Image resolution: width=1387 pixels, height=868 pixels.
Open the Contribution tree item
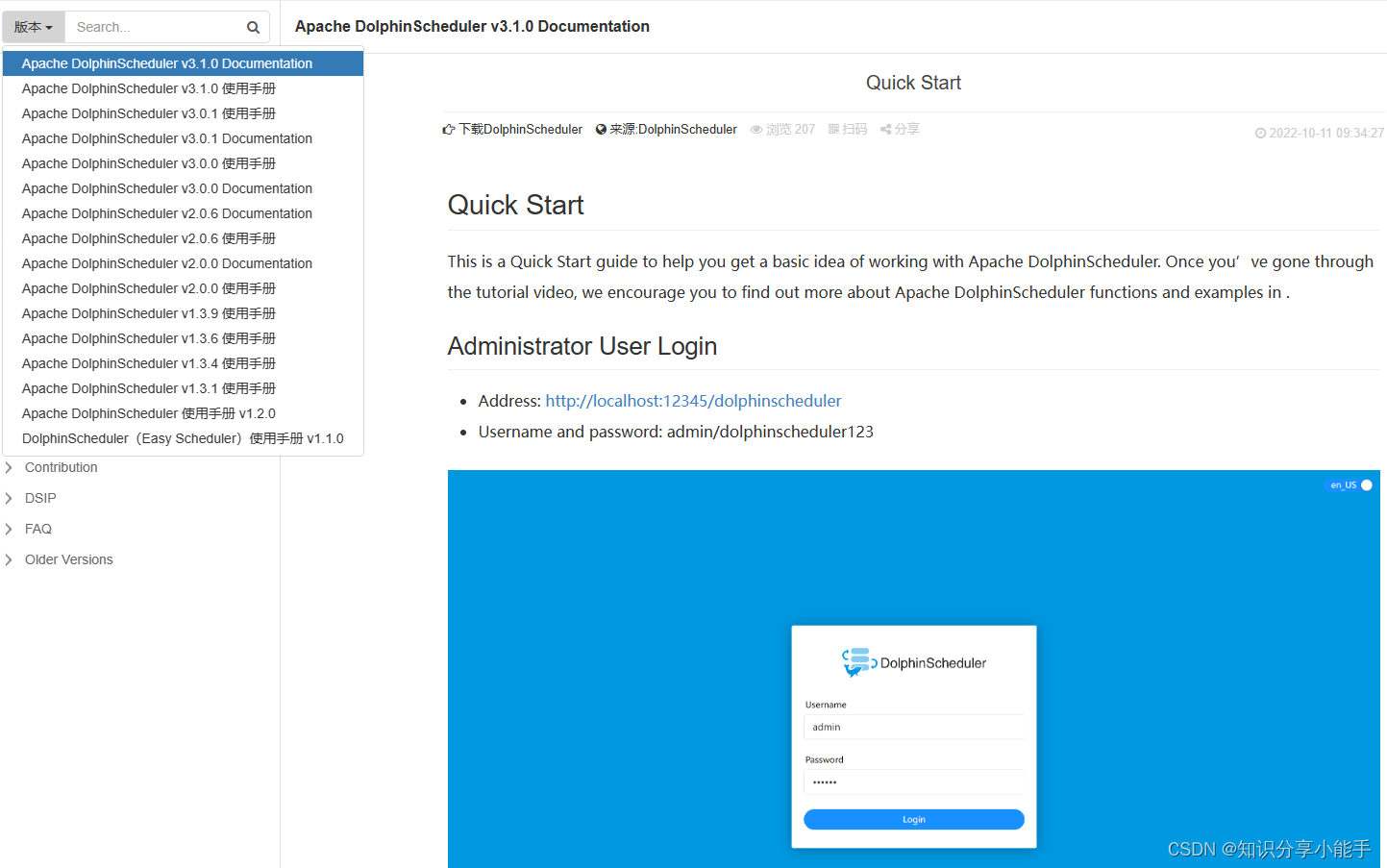[62, 467]
